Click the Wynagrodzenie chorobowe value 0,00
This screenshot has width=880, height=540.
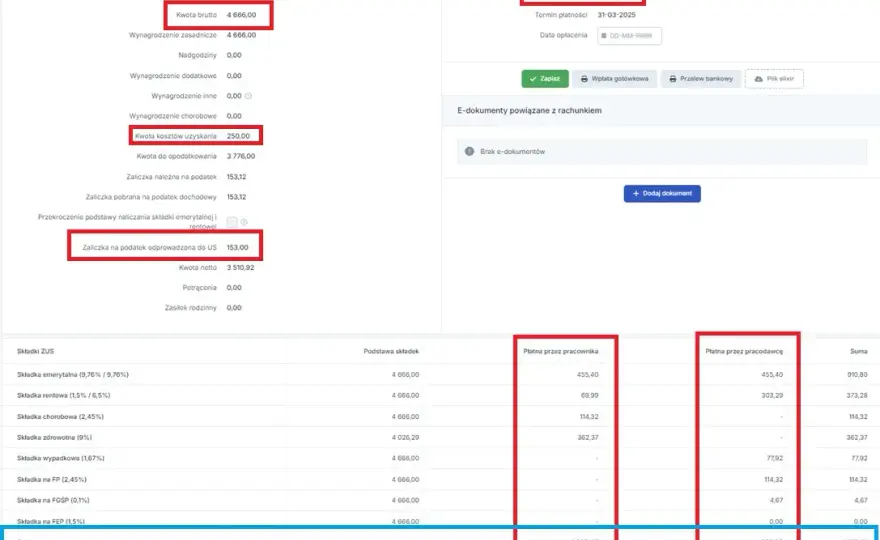pos(234,116)
